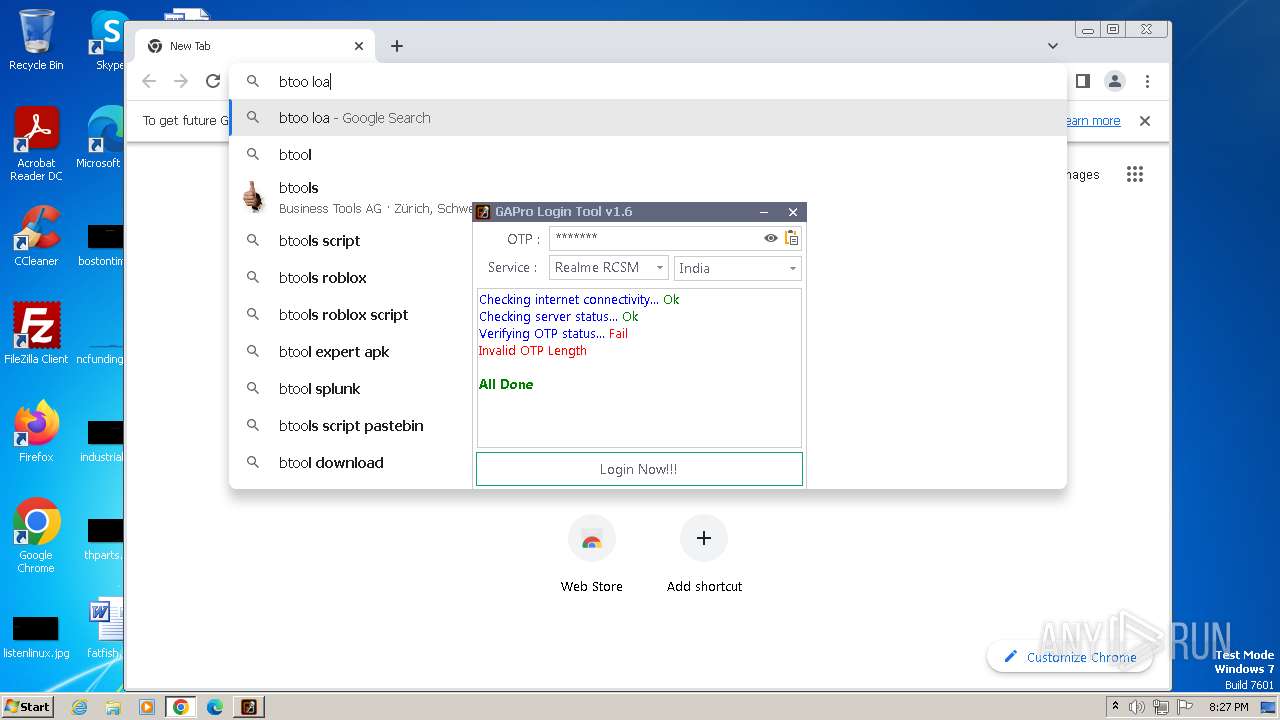Open File Explorer from taskbar
Viewport: 1280px width, 720px height.
click(x=113, y=707)
